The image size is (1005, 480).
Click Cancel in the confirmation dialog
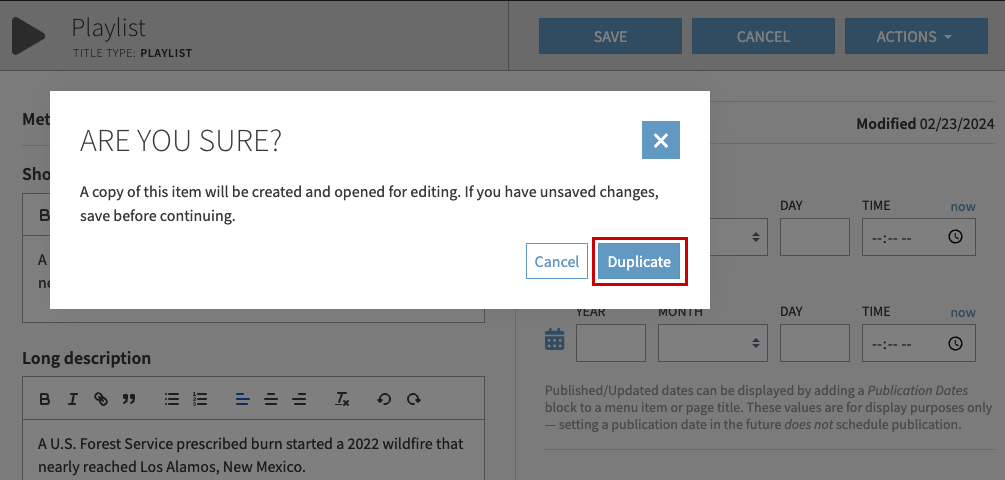[x=556, y=262]
